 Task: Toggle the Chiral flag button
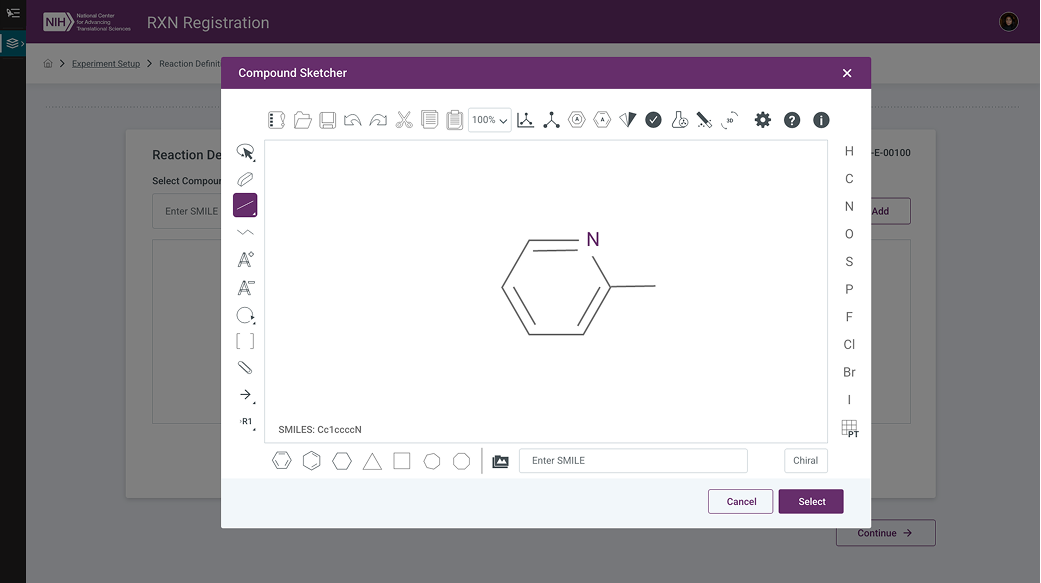(x=805, y=461)
